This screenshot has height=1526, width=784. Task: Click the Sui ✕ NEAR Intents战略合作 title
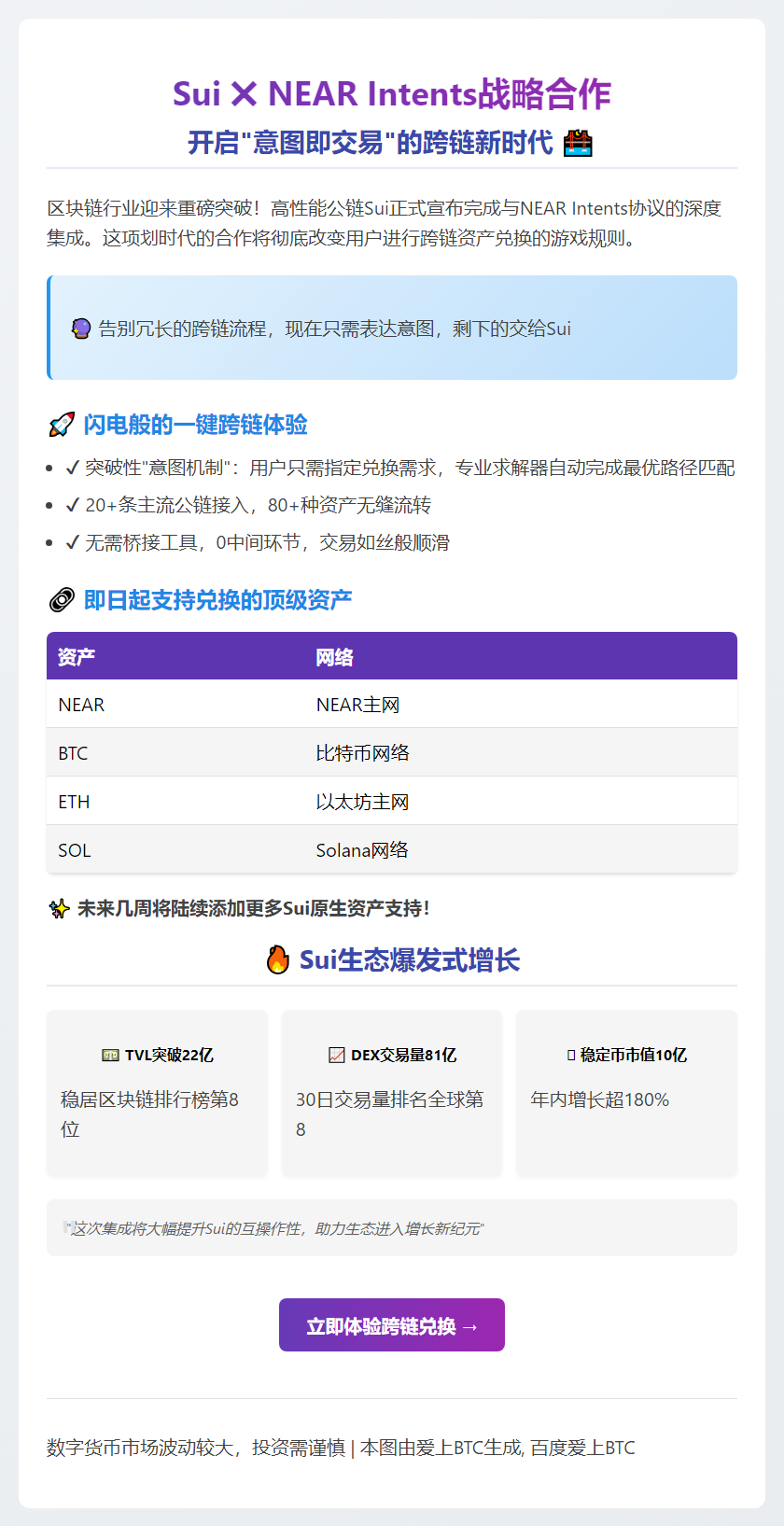392,93
